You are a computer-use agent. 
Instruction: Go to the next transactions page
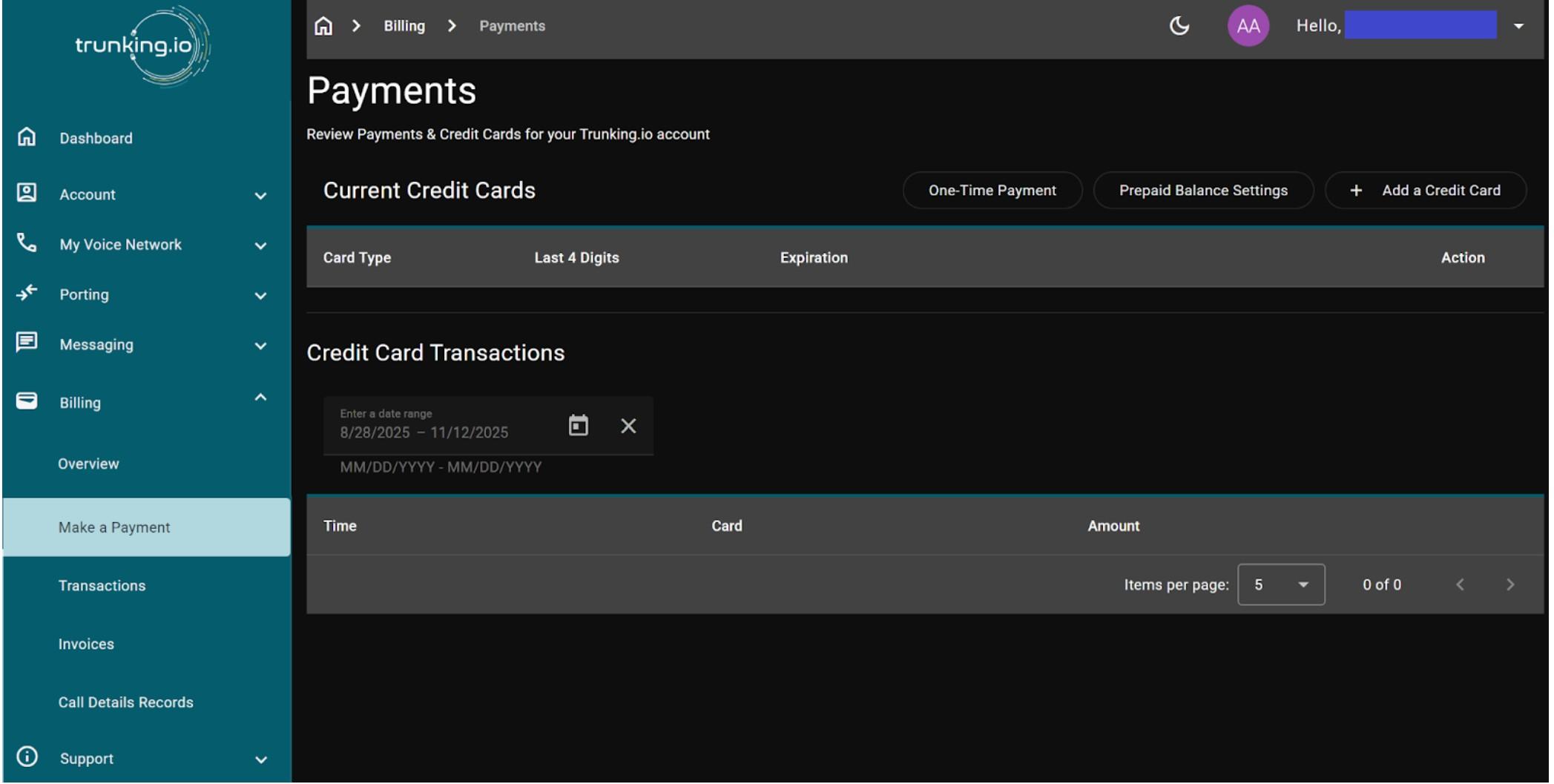[x=1509, y=584]
